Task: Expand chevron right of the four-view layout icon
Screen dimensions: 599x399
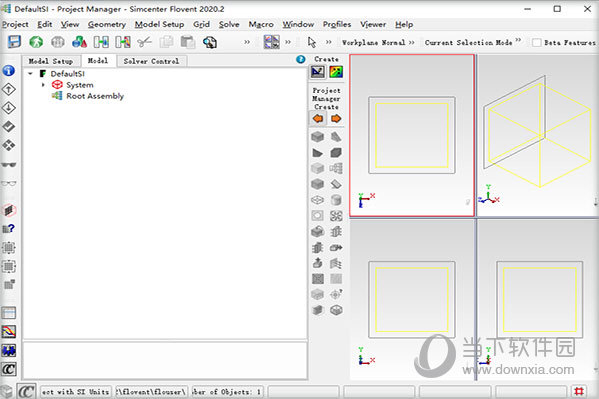Action: point(288,42)
